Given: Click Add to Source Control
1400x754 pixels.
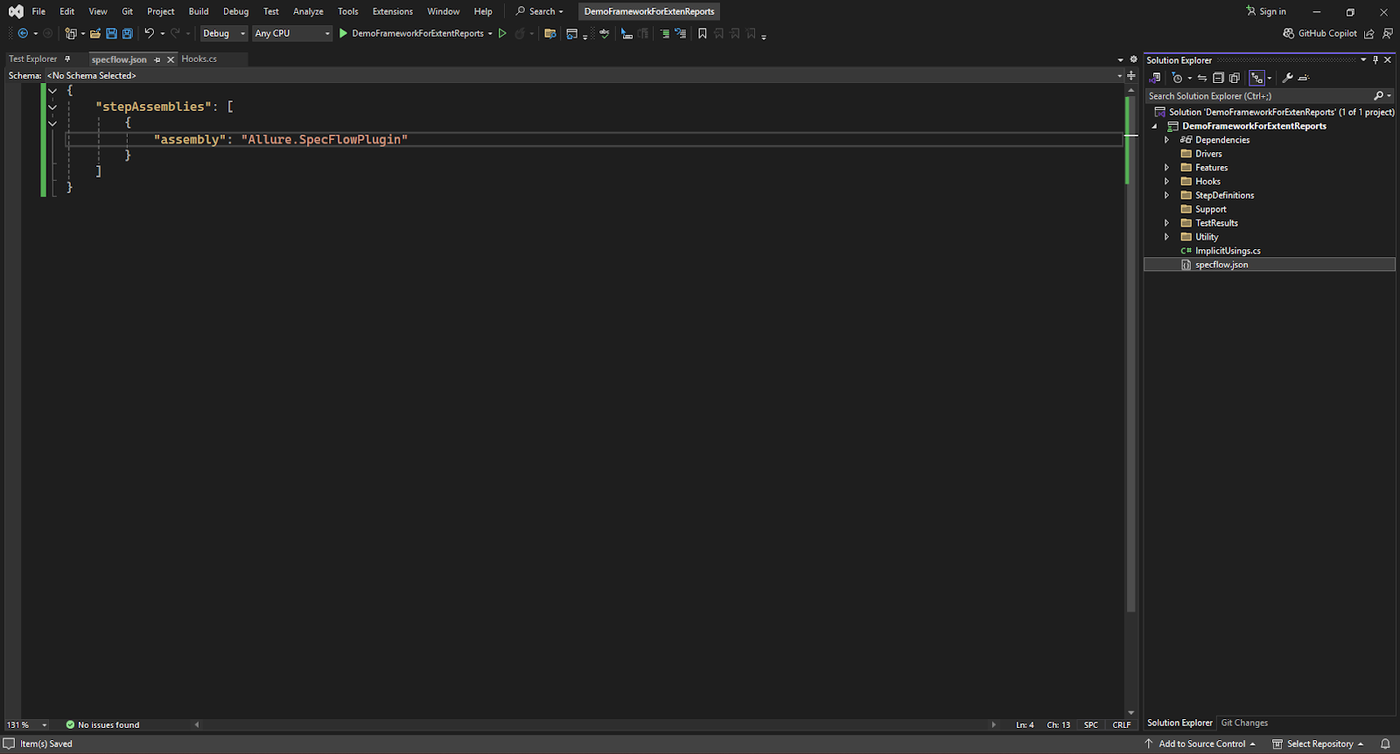Looking at the screenshot, I should click(1200, 743).
